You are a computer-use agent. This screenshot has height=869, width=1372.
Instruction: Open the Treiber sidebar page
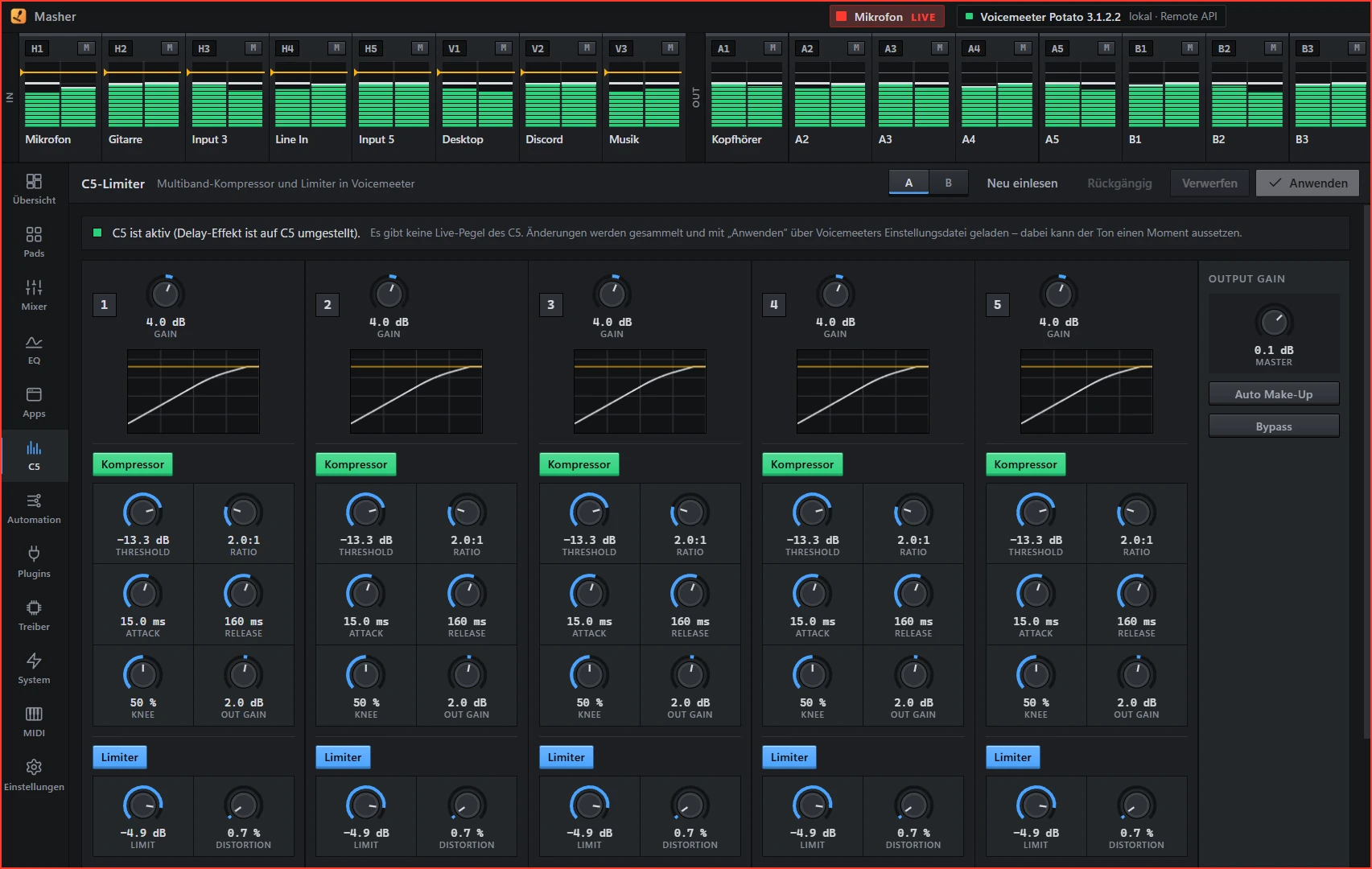coord(34,616)
